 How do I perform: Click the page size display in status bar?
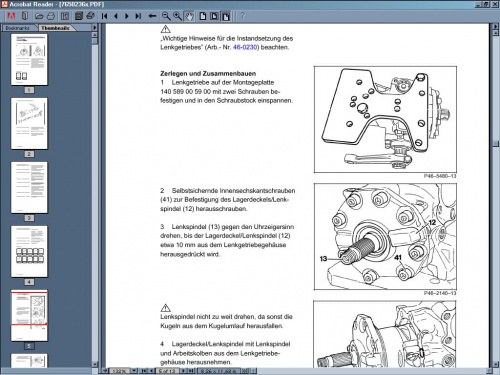[x=219, y=371]
